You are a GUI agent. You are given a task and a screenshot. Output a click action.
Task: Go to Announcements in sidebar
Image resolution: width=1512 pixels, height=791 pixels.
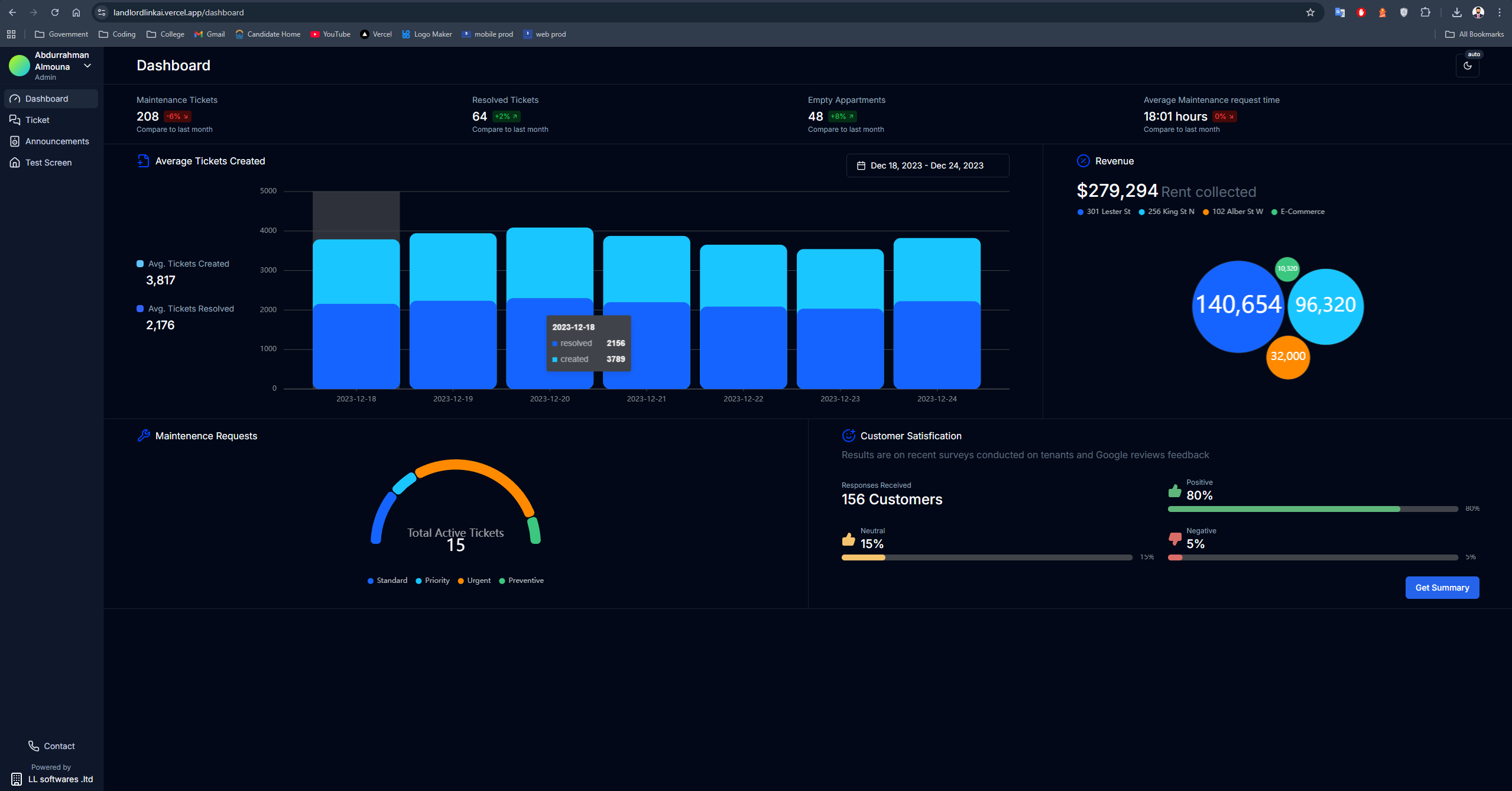(x=57, y=141)
